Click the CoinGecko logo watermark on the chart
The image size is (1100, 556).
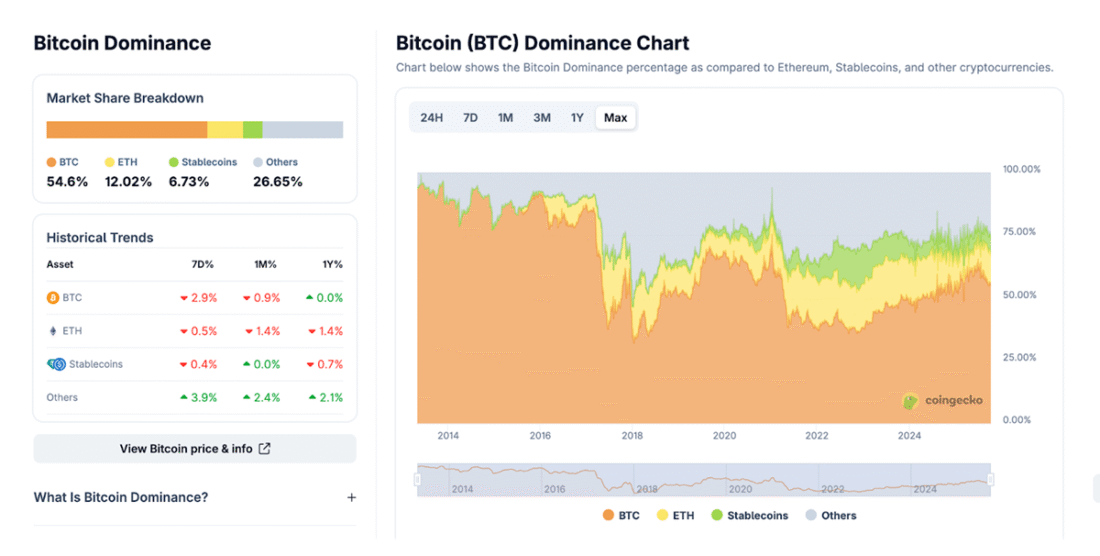910,400
